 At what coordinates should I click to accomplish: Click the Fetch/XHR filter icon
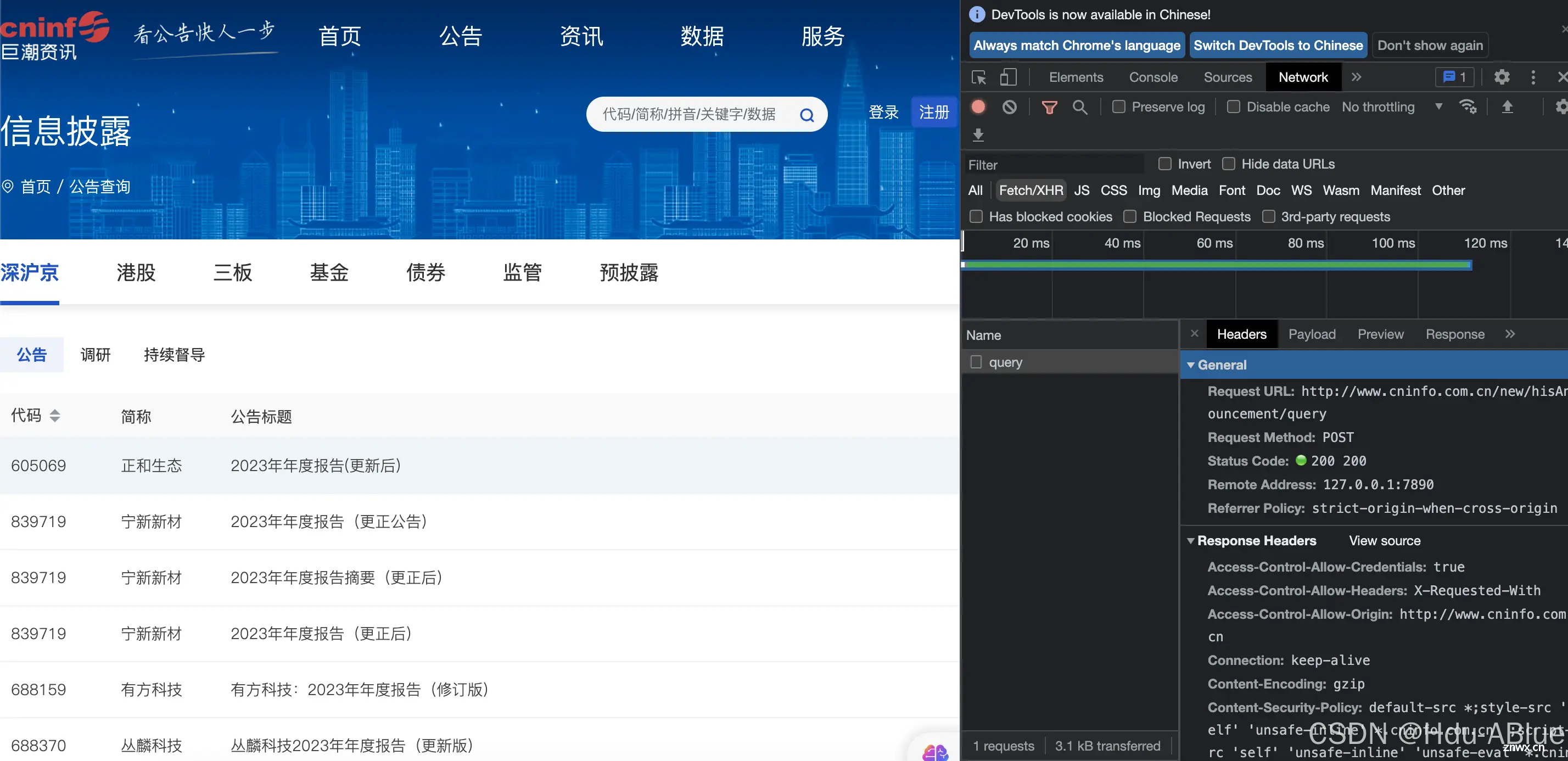[x=1030, y=190]
